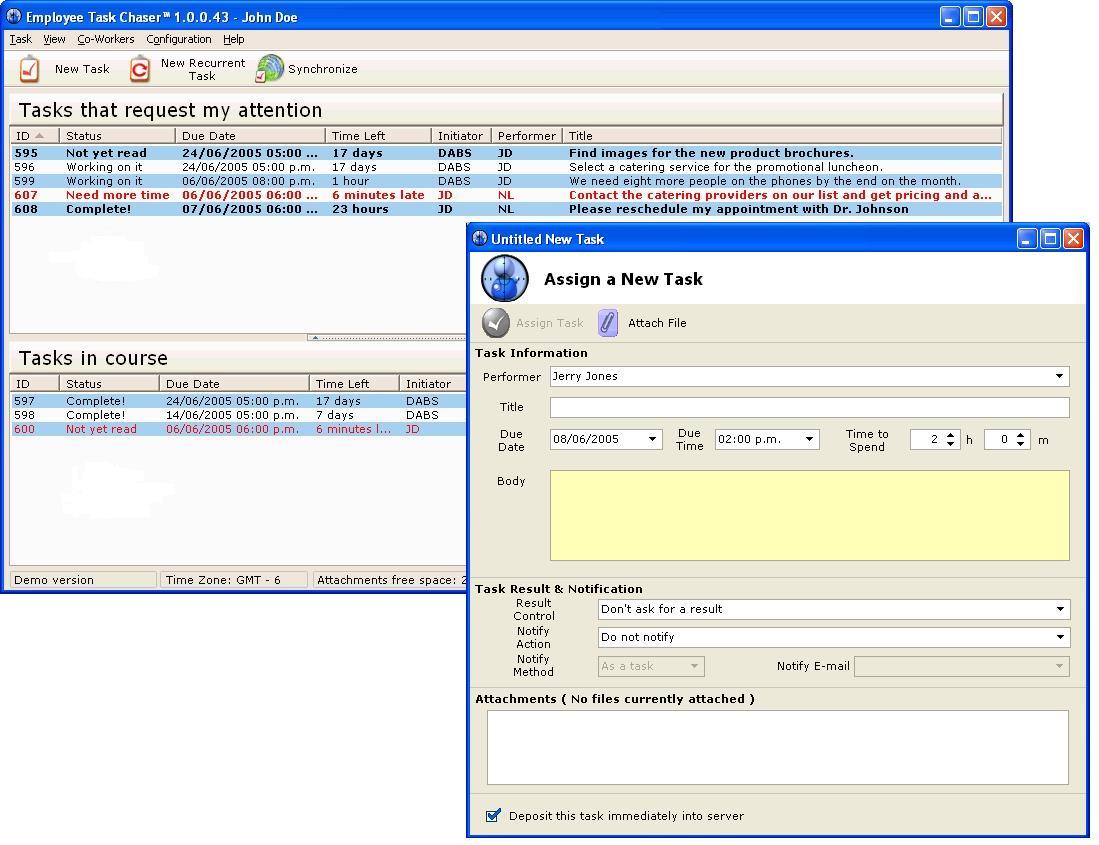This screenshot has height=845, width=1099.
Task: Open the Notify Action dropdown
Action: 1060,637
